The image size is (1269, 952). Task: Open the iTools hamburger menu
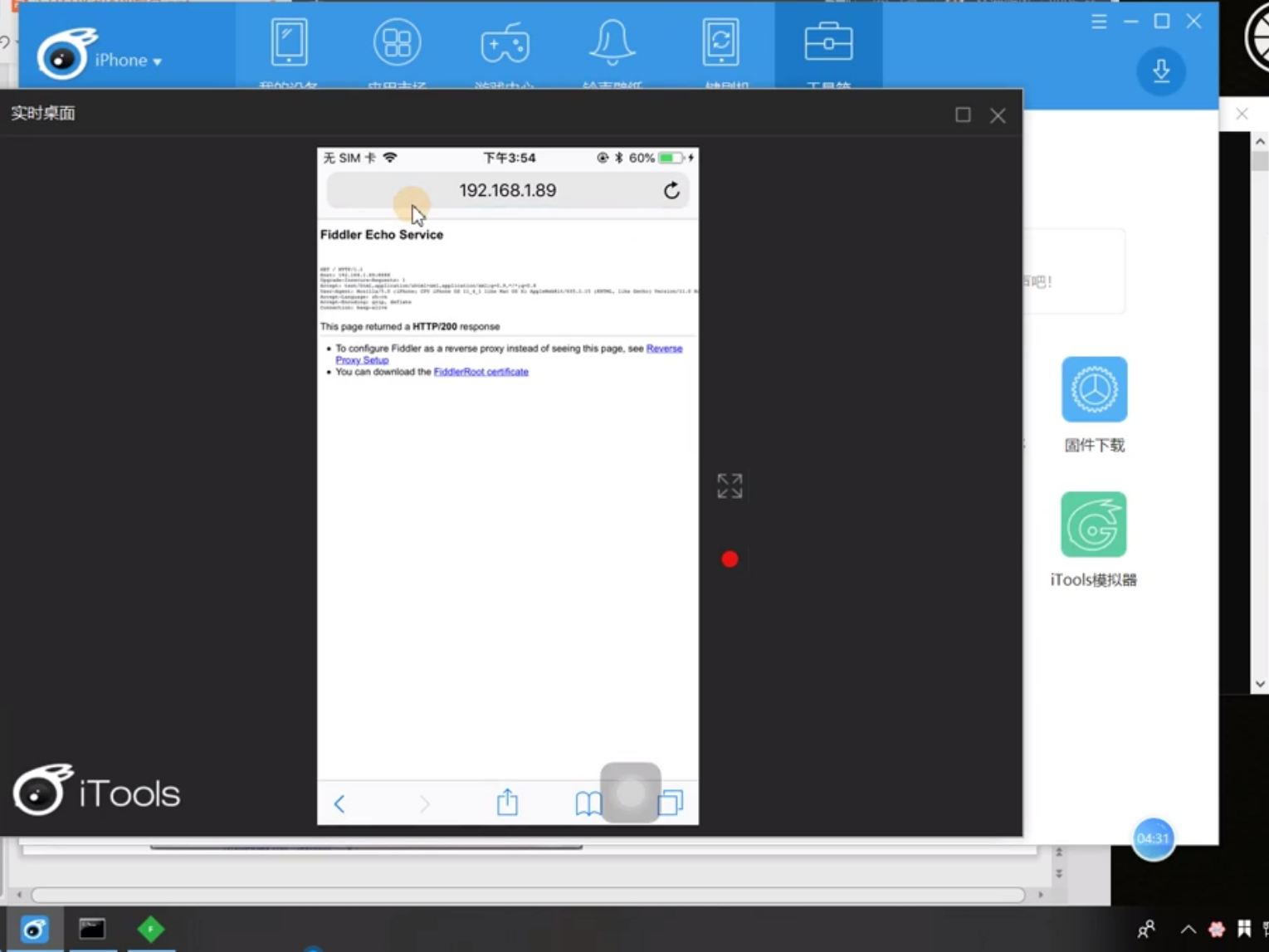pyautogui.click(x=1099, y=22)
